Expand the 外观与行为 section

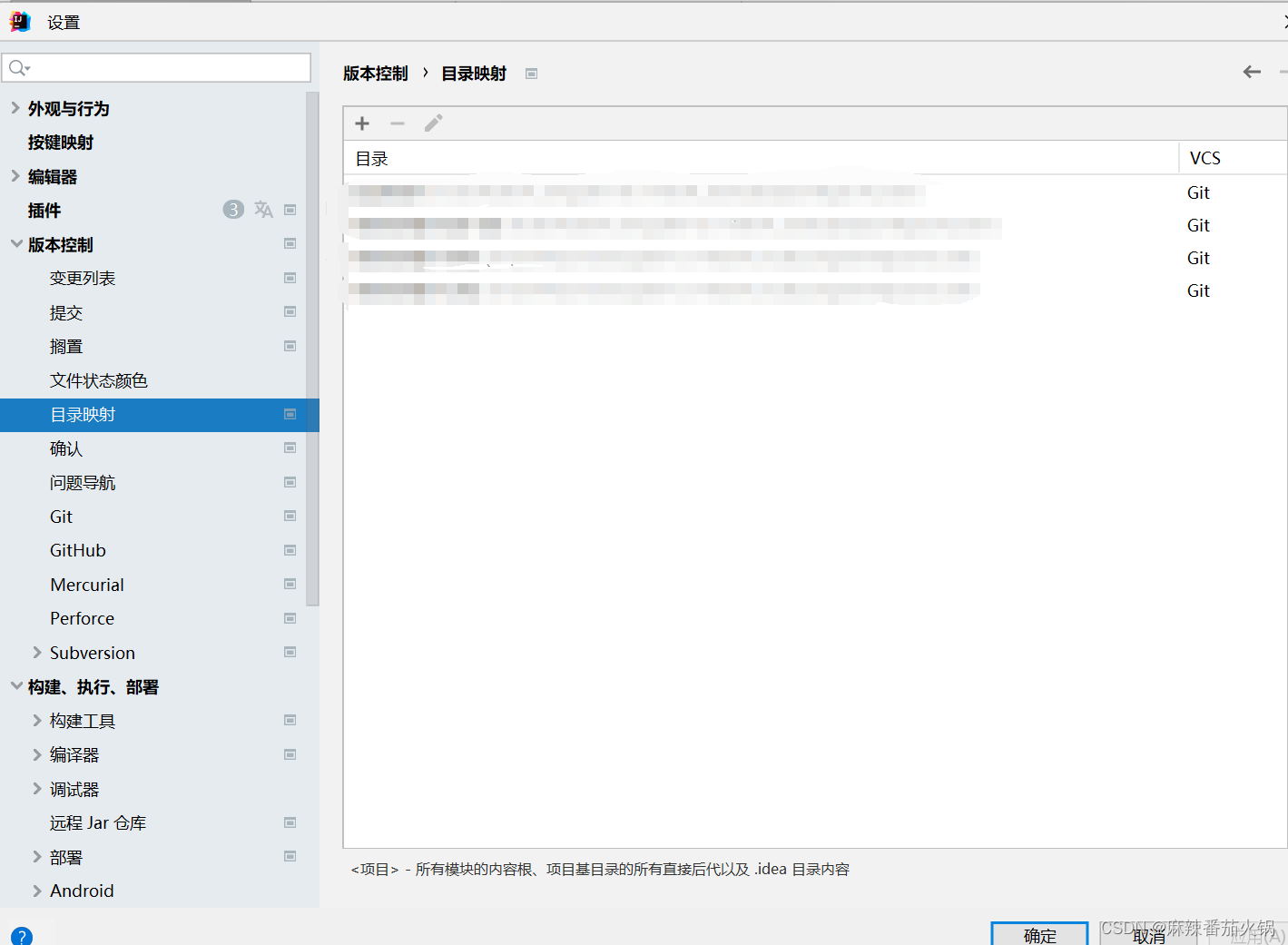tap(15, 108)
